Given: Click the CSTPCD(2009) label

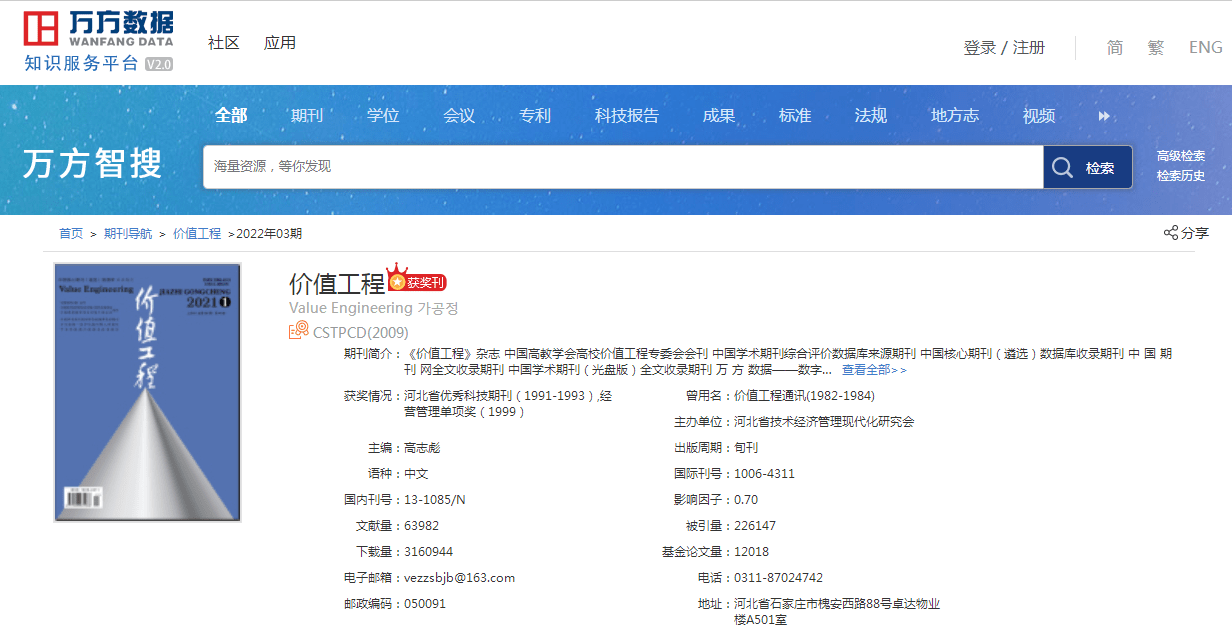Looking at the screenshot, I should 361,333.
